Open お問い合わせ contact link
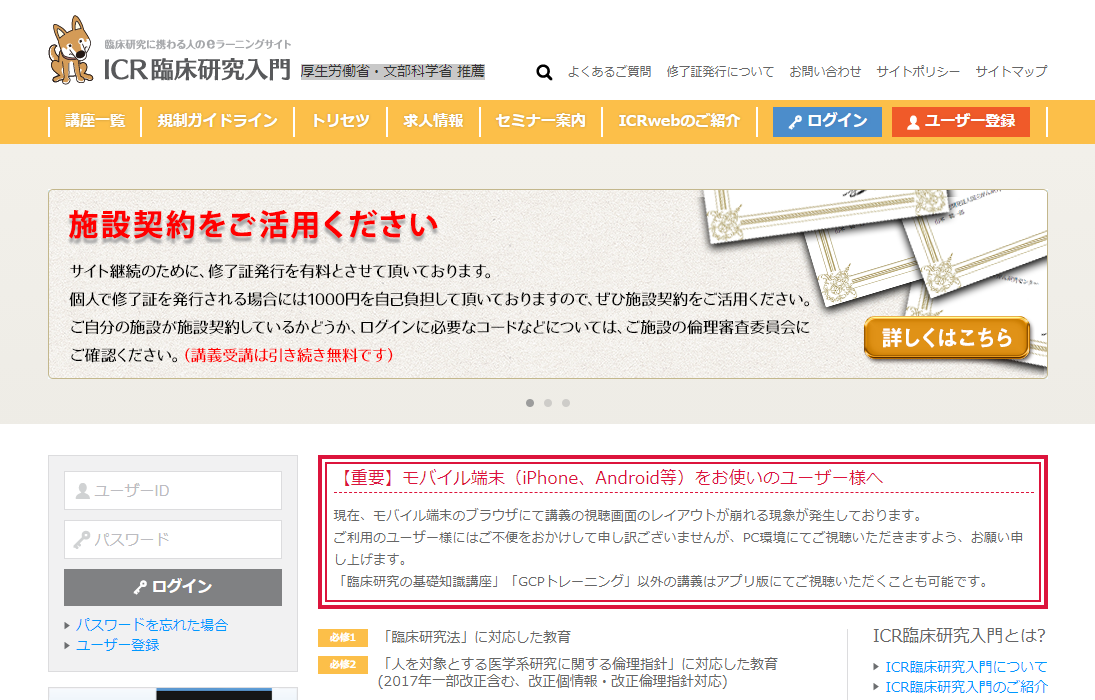This screenshot has height=700, width=1095. pos(825,71)
